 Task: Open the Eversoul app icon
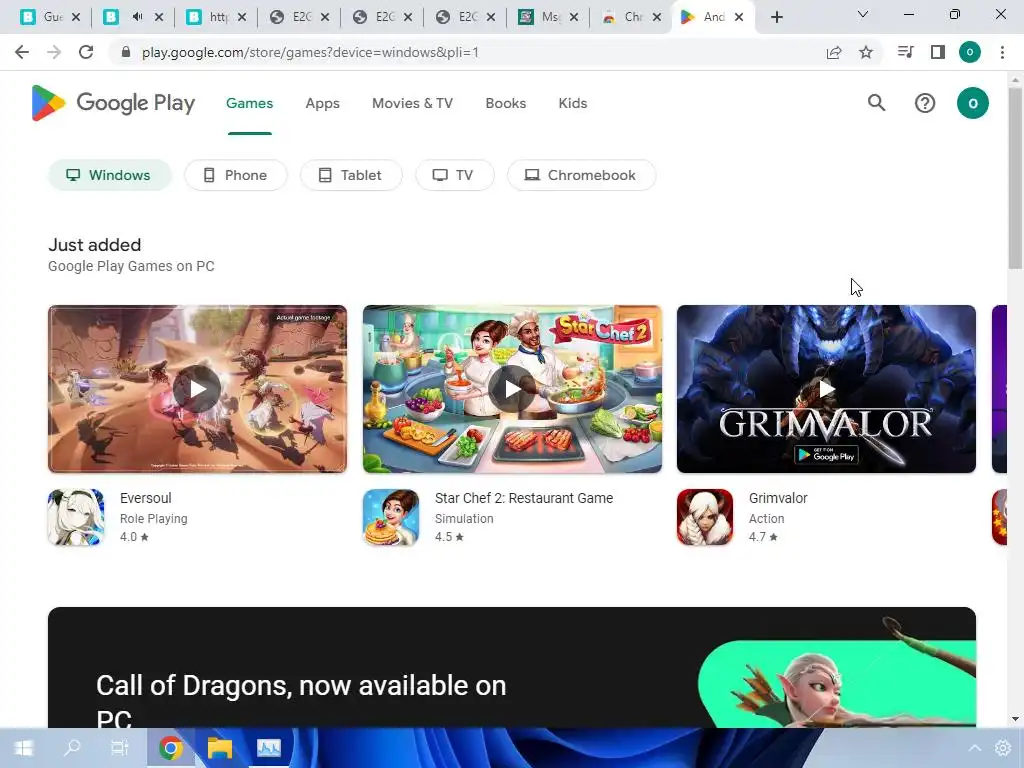pyautogui.click(x=76, y=517)
